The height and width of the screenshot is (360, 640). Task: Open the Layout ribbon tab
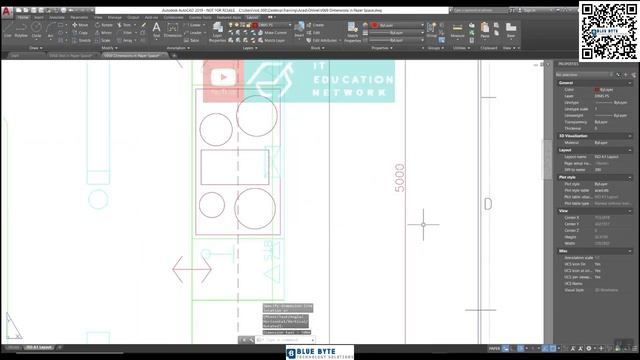[x=252, y=18]
